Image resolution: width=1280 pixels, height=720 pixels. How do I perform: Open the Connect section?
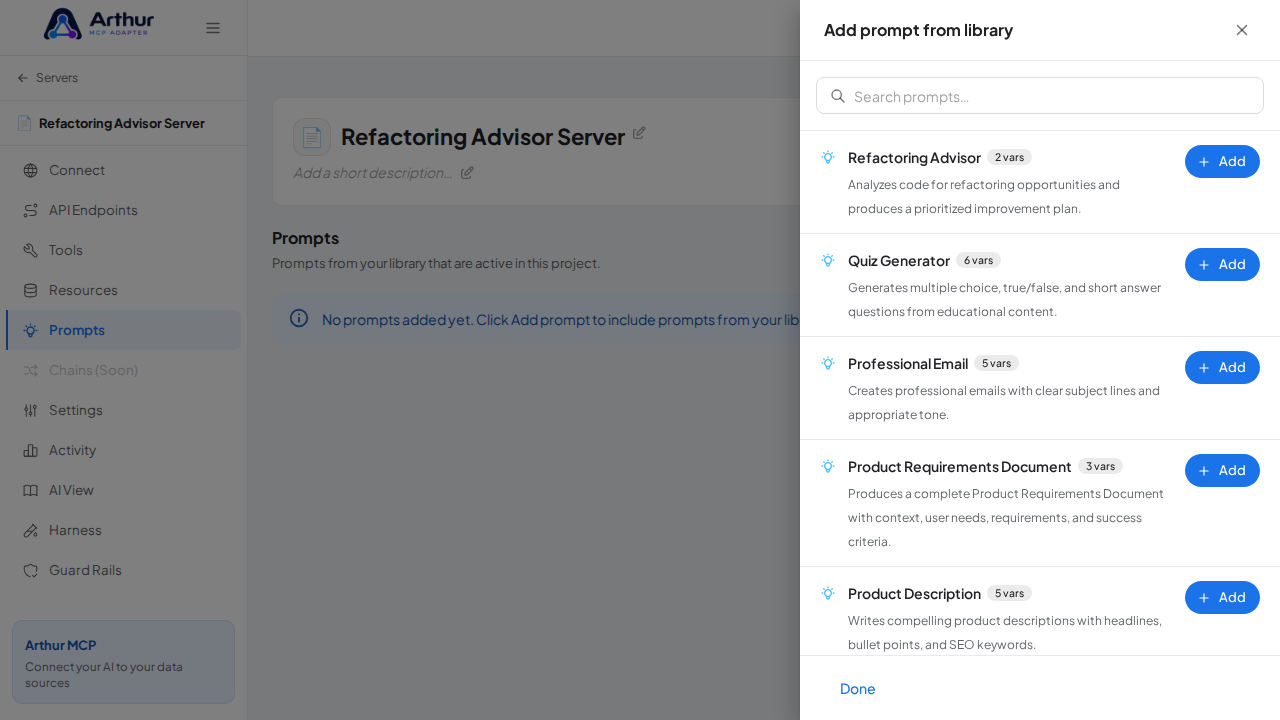tap(124, 170)
